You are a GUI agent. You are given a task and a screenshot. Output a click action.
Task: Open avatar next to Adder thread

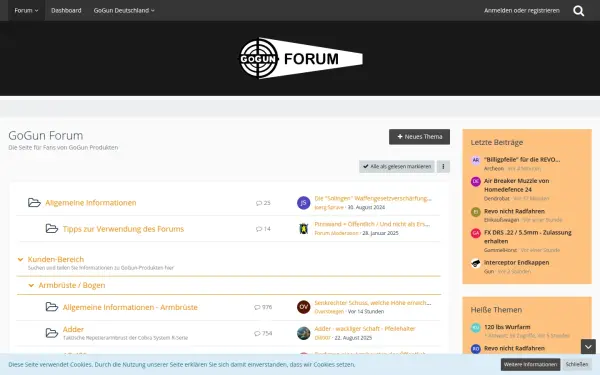point(303,333)
